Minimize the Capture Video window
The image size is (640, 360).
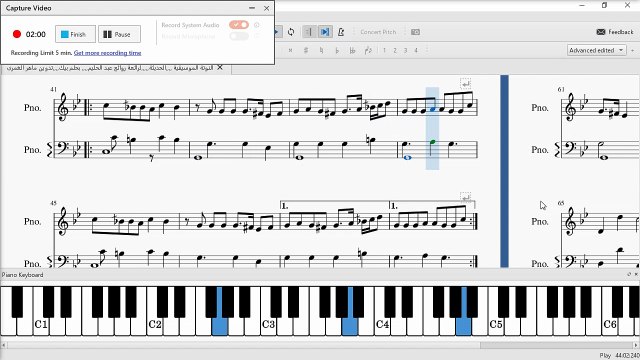coord(252,8)
